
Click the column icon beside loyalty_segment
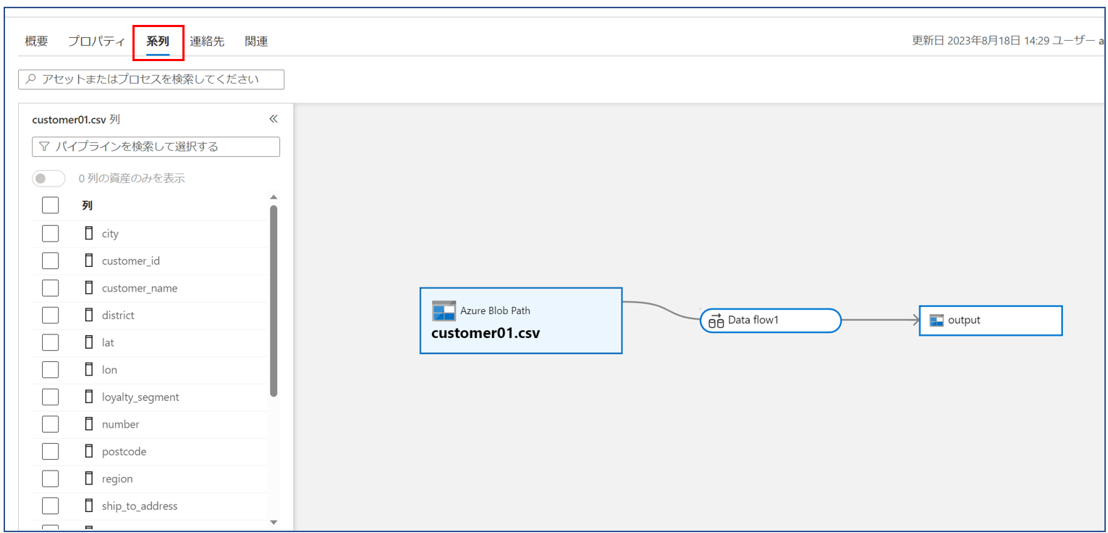[89, 397]
